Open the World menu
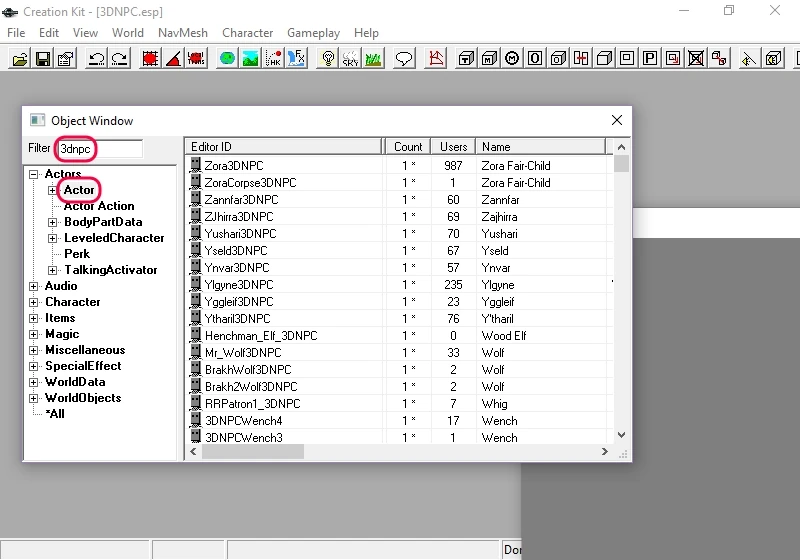This screenshot has width=800, height=560. click(128, 33)
